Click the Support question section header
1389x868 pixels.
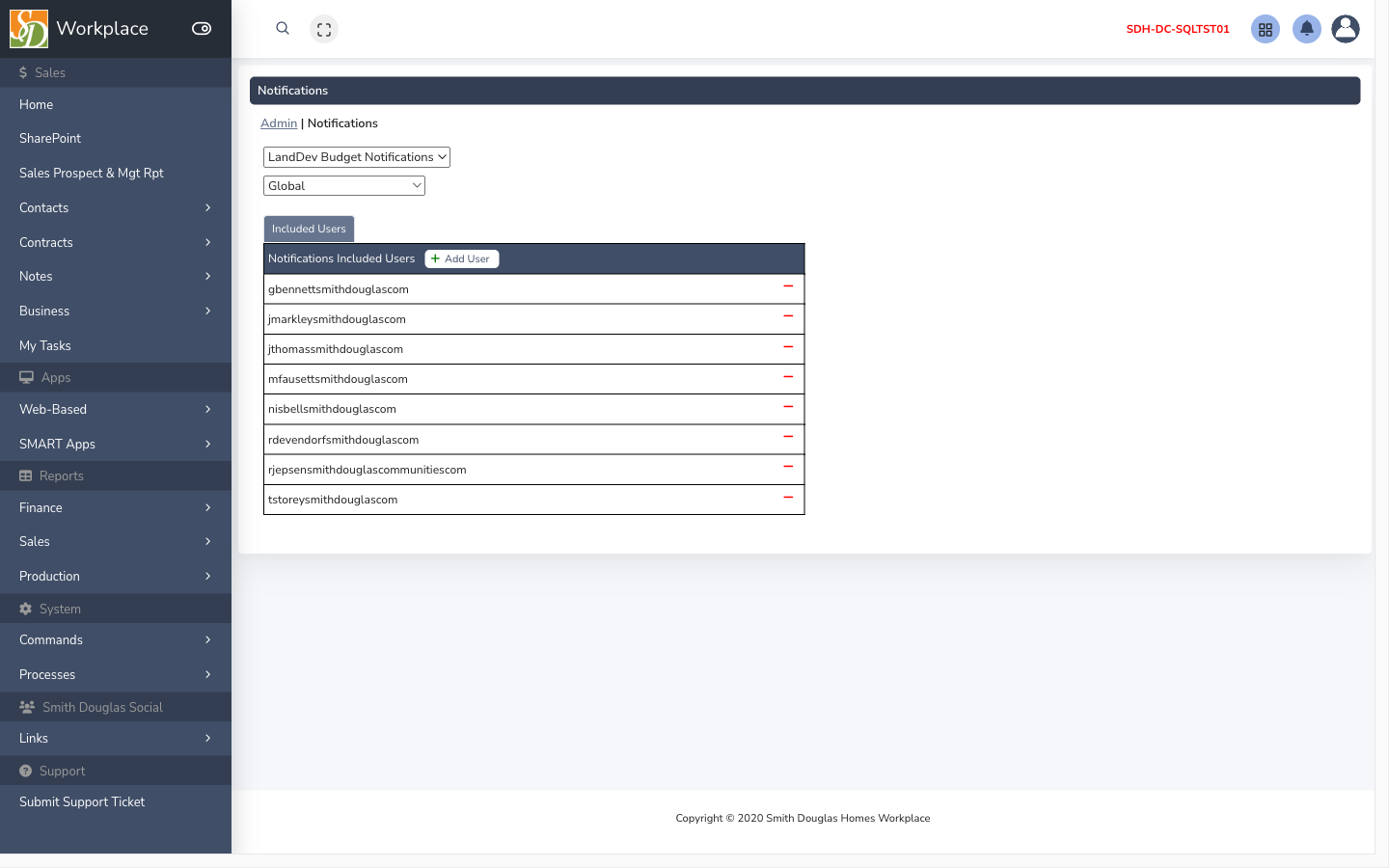click(x=116, y=771)
